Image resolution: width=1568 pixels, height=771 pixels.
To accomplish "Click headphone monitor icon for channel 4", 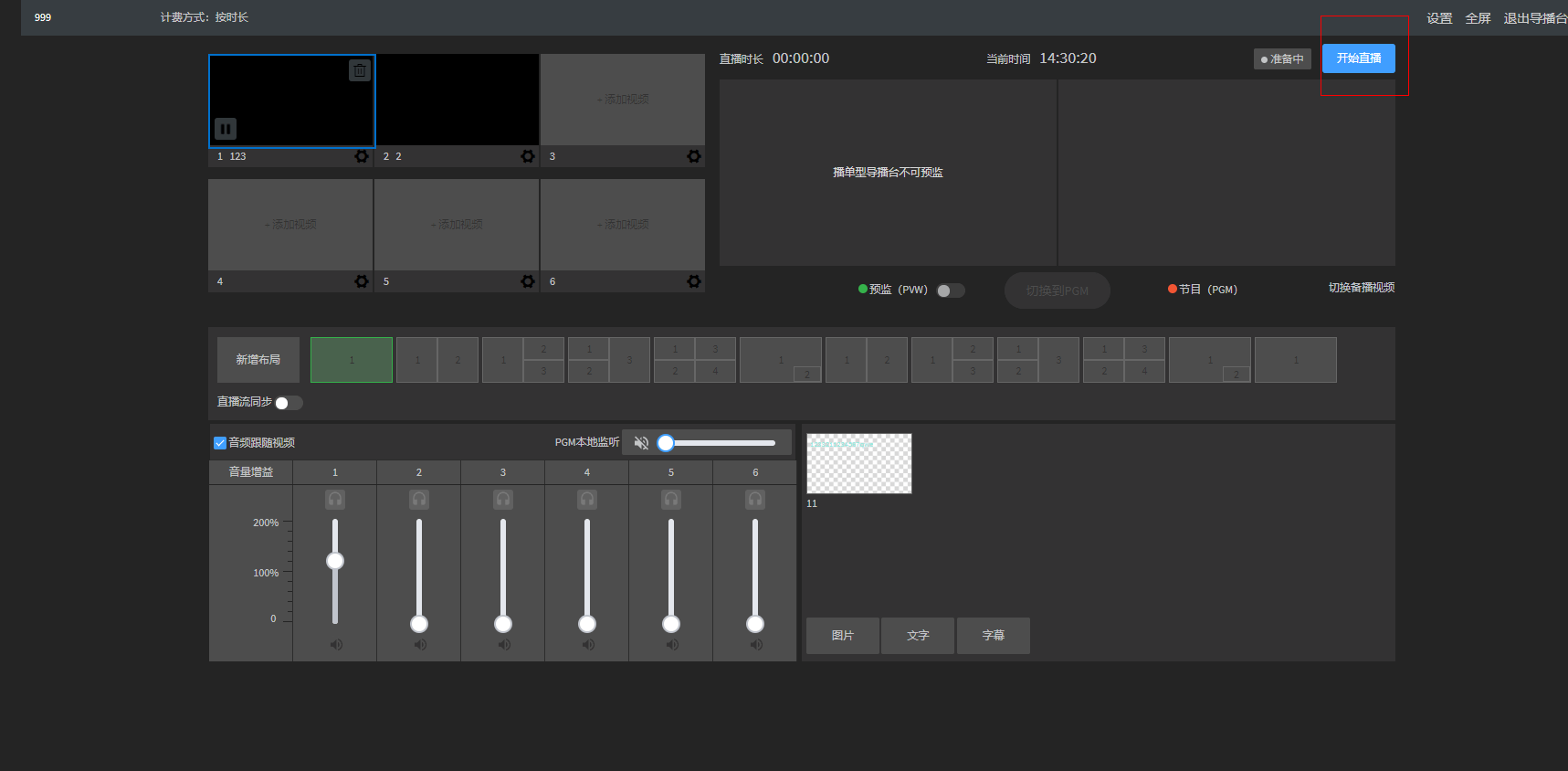I will click(x=587, y=500).
